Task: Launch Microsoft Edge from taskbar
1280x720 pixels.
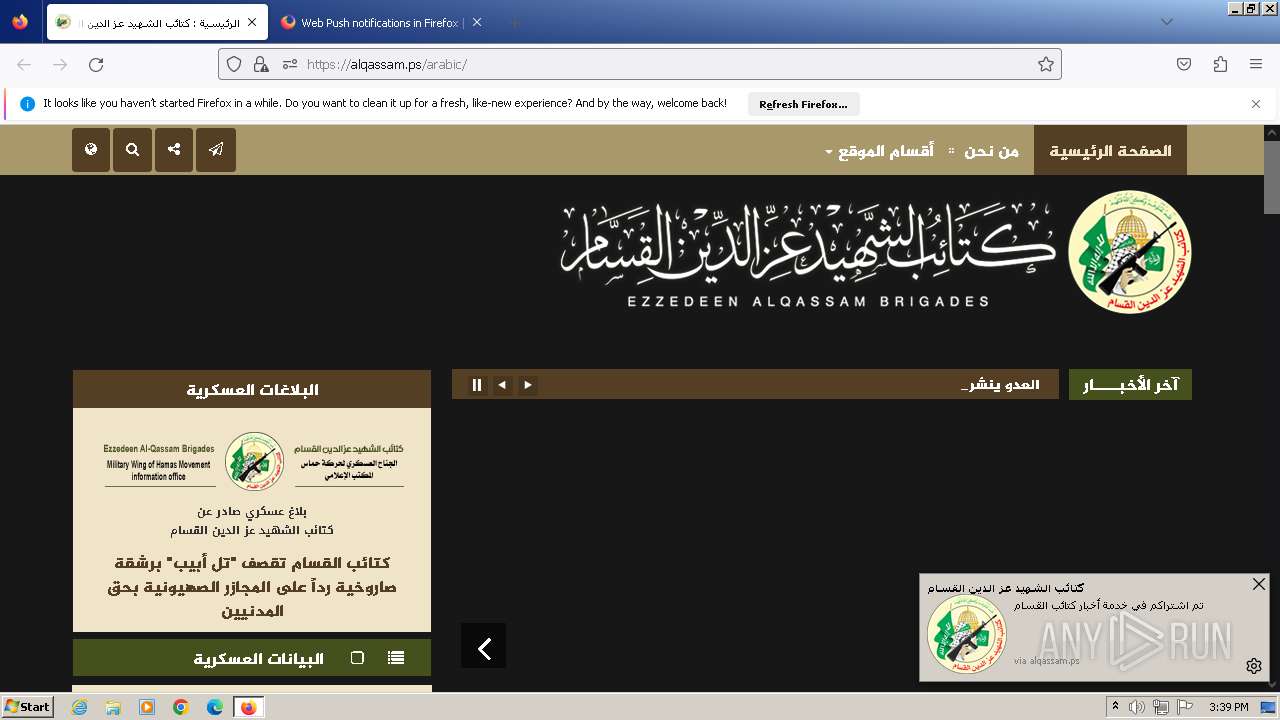Action: tap(215, 707)
